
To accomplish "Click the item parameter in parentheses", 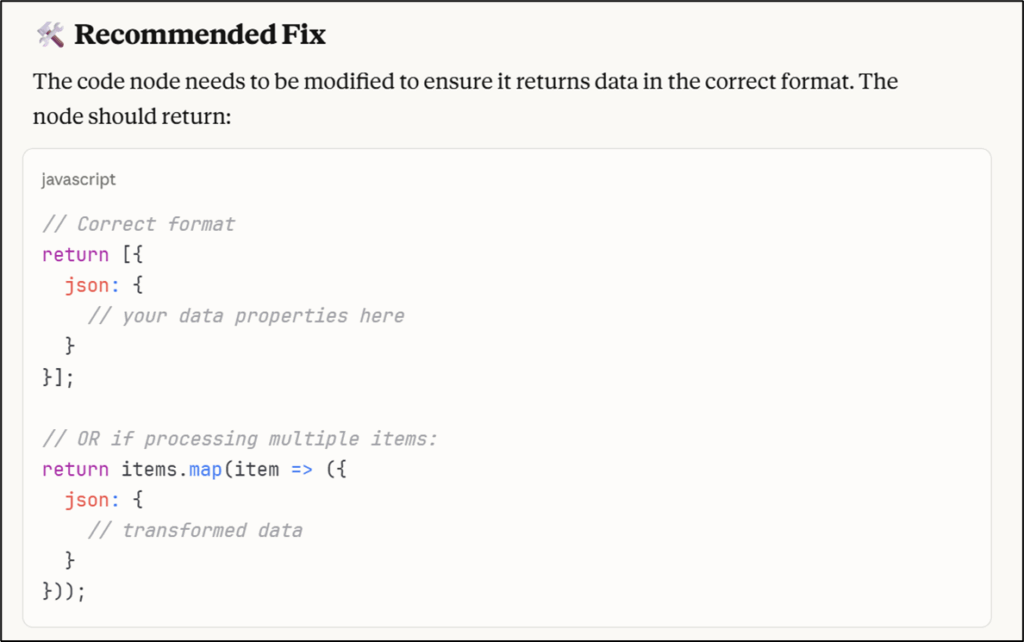I will tap(257, 470).
